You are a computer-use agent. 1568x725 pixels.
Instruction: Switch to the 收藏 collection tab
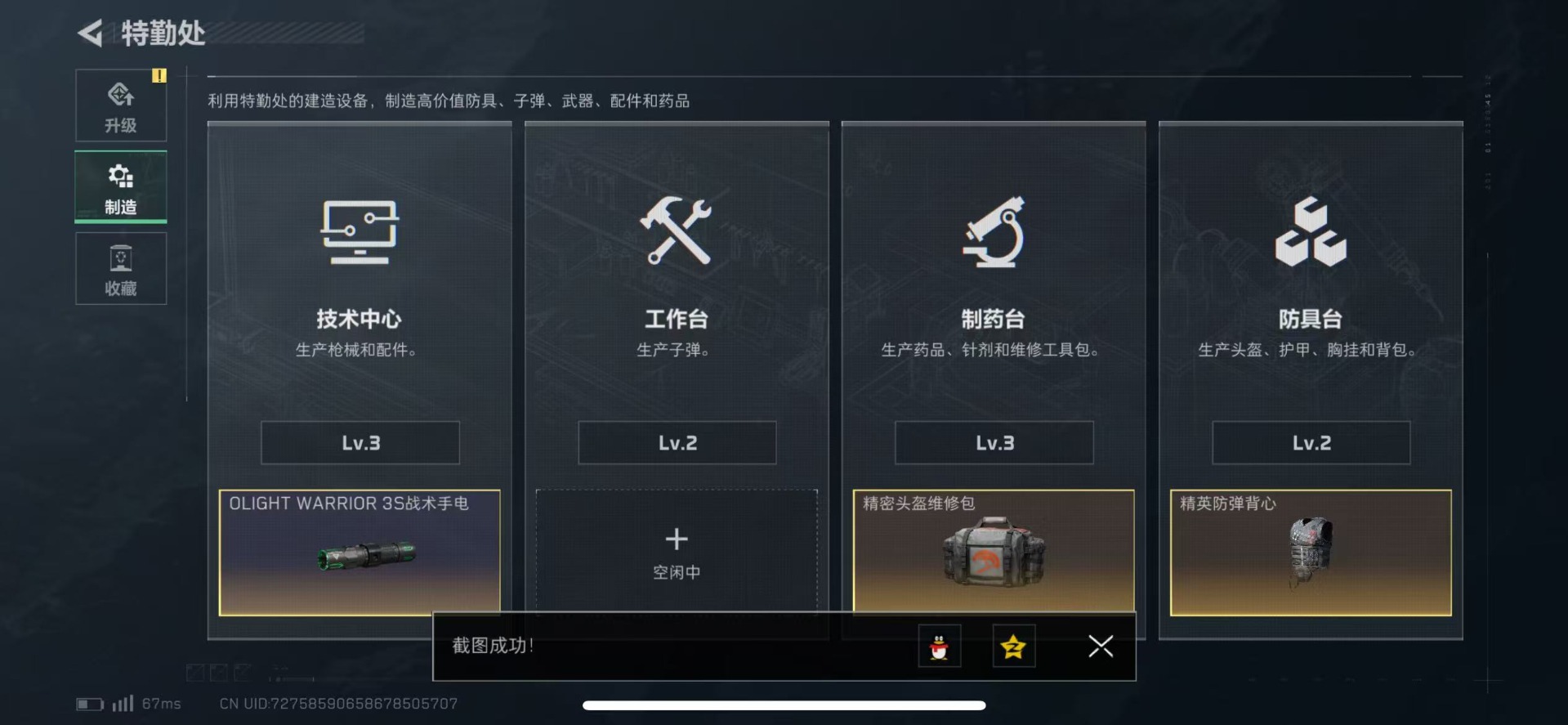click(121, 268)
